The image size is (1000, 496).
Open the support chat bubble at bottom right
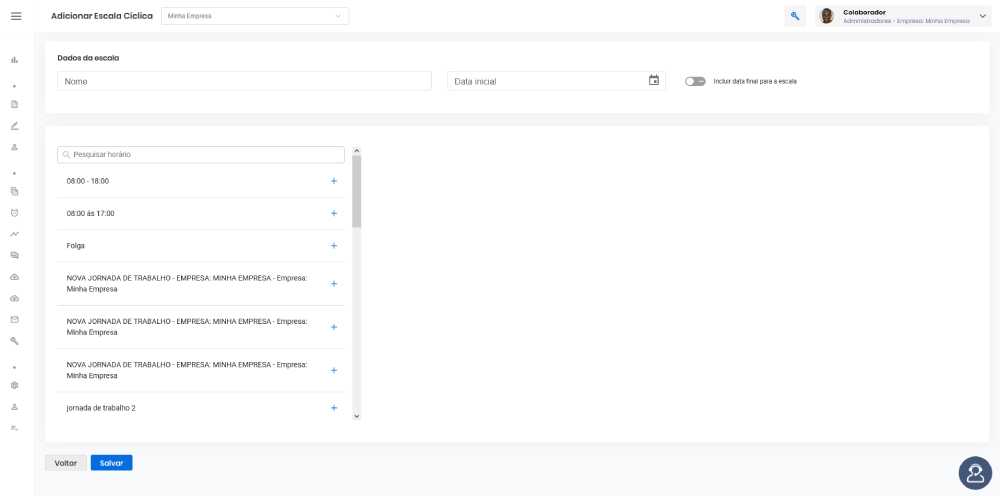click(x=975, y=473)
